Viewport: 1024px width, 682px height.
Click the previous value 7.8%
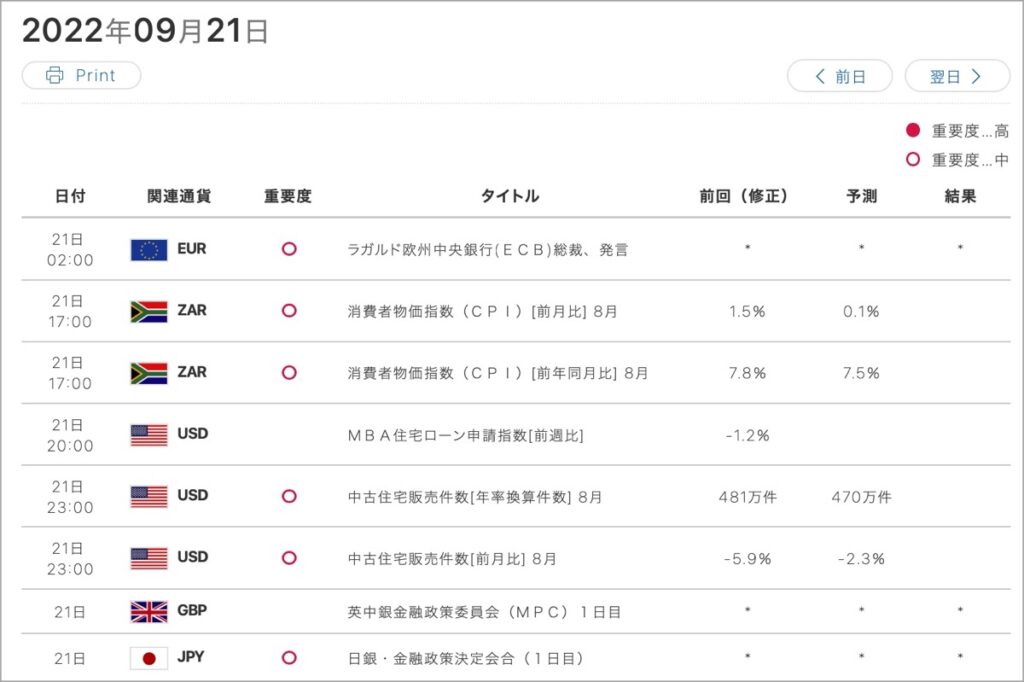(x=747, y=373)
